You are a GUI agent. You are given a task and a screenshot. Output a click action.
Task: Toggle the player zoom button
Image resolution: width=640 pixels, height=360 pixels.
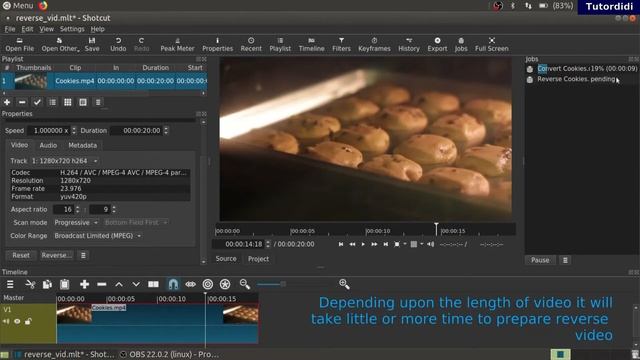397,244
